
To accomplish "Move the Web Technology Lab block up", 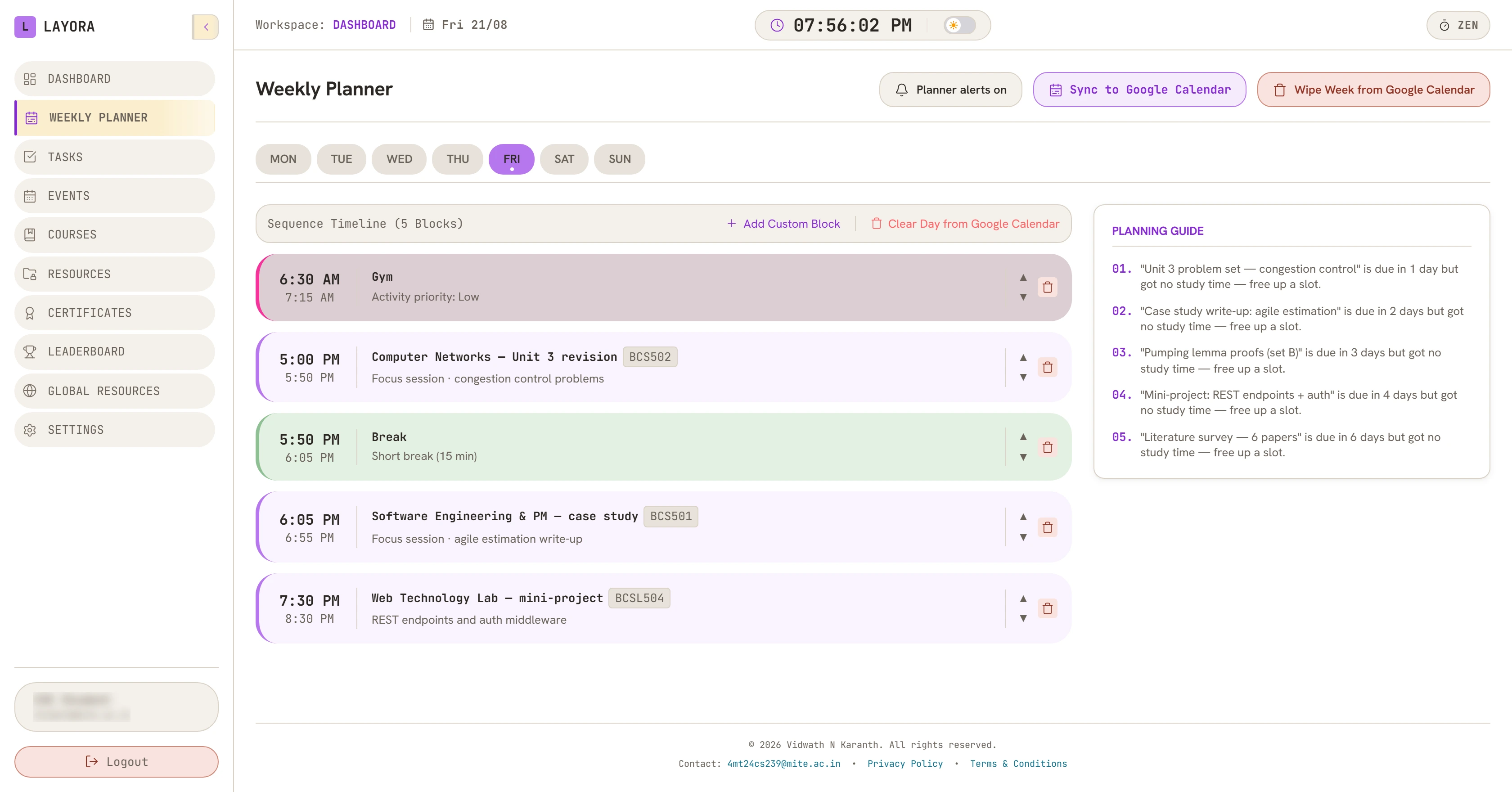I will coord(1023,599).
